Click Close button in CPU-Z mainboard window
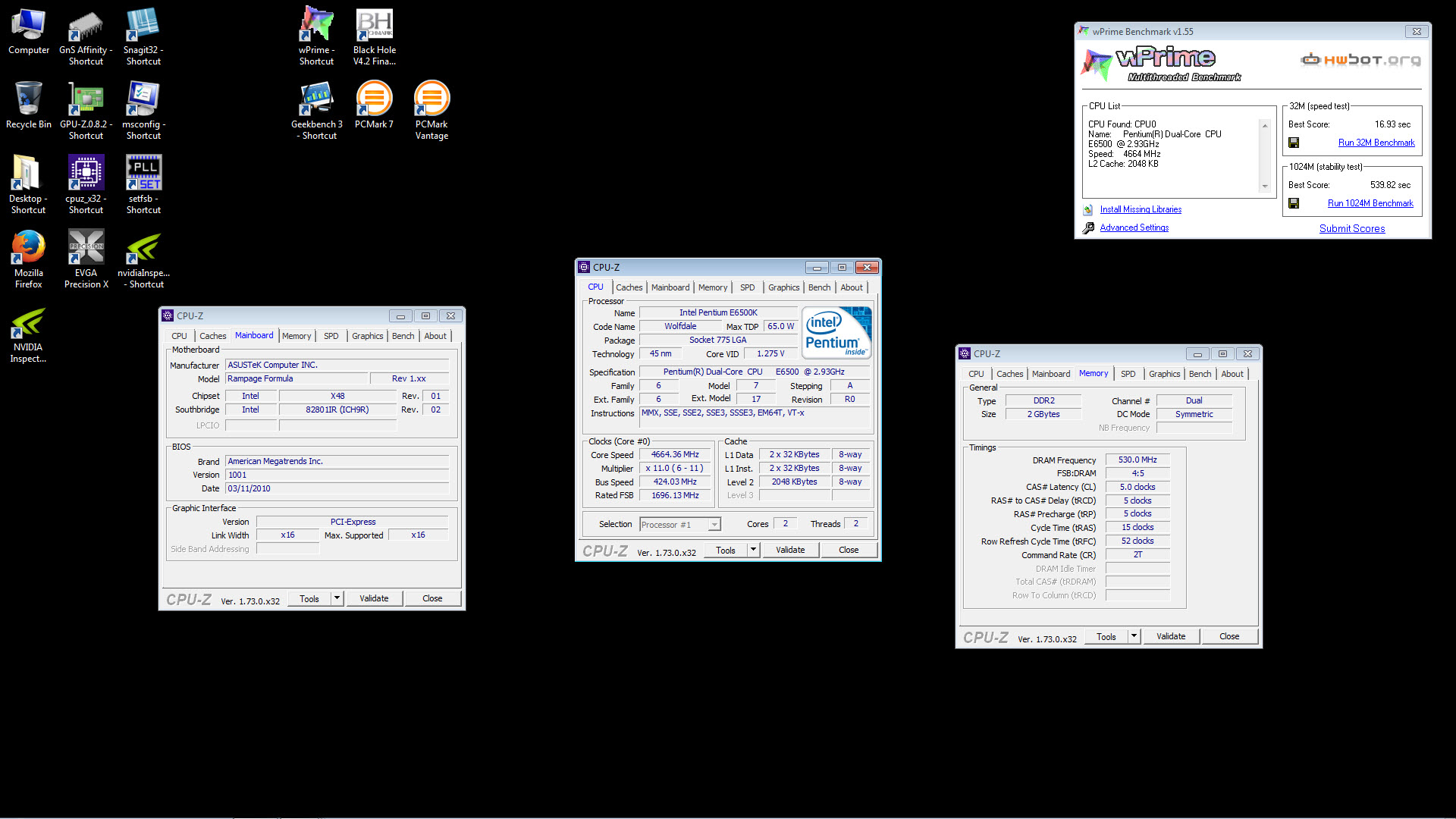The height and width of the screenshot is (819, 1456). click(432, 598)
